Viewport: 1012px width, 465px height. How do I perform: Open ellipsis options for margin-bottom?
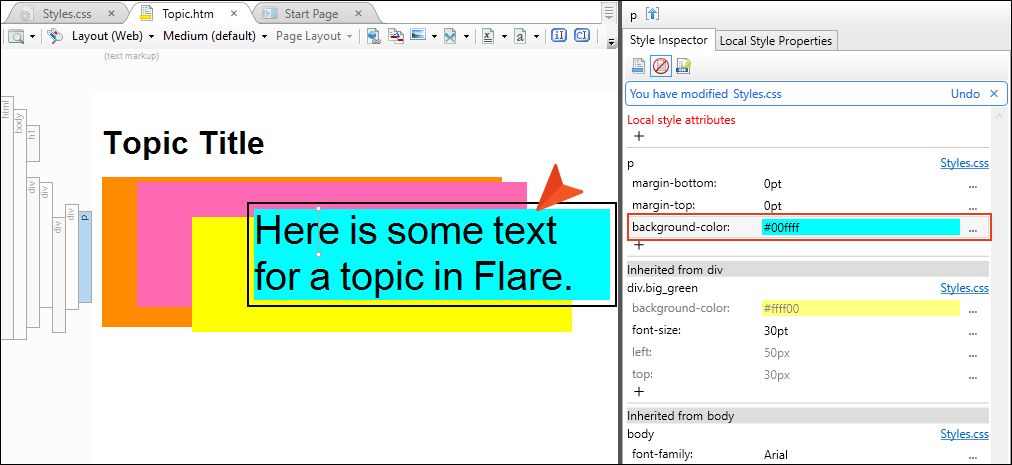[x=973, y=185]
